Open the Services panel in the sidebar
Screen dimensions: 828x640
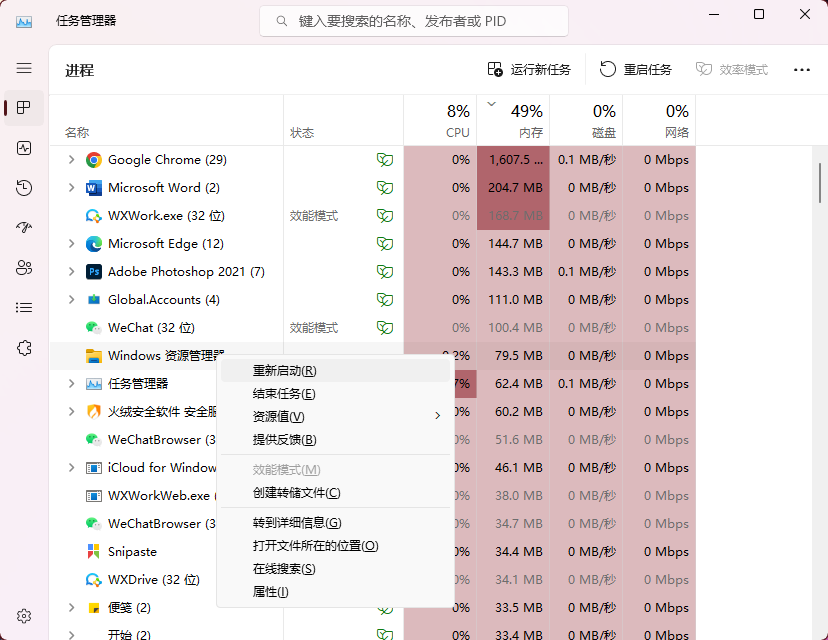click(x=24, y=347)
